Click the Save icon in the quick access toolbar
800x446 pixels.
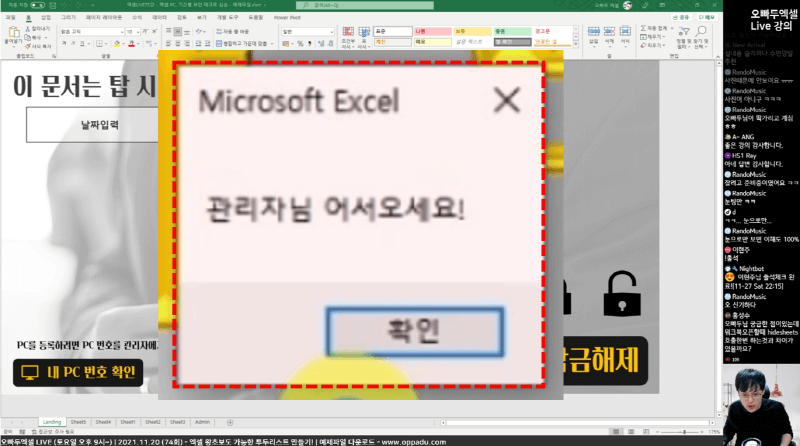[54, 5]
